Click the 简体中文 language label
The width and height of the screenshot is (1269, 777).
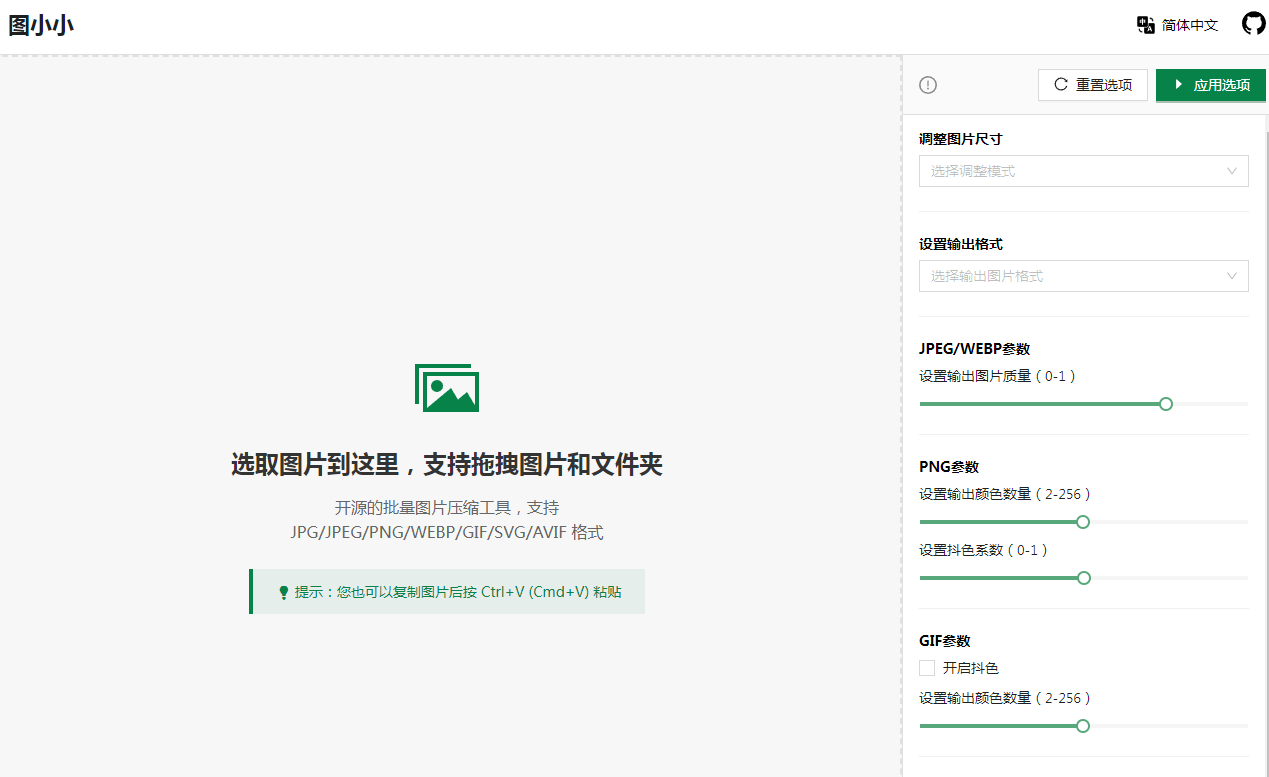[1190, 25]
